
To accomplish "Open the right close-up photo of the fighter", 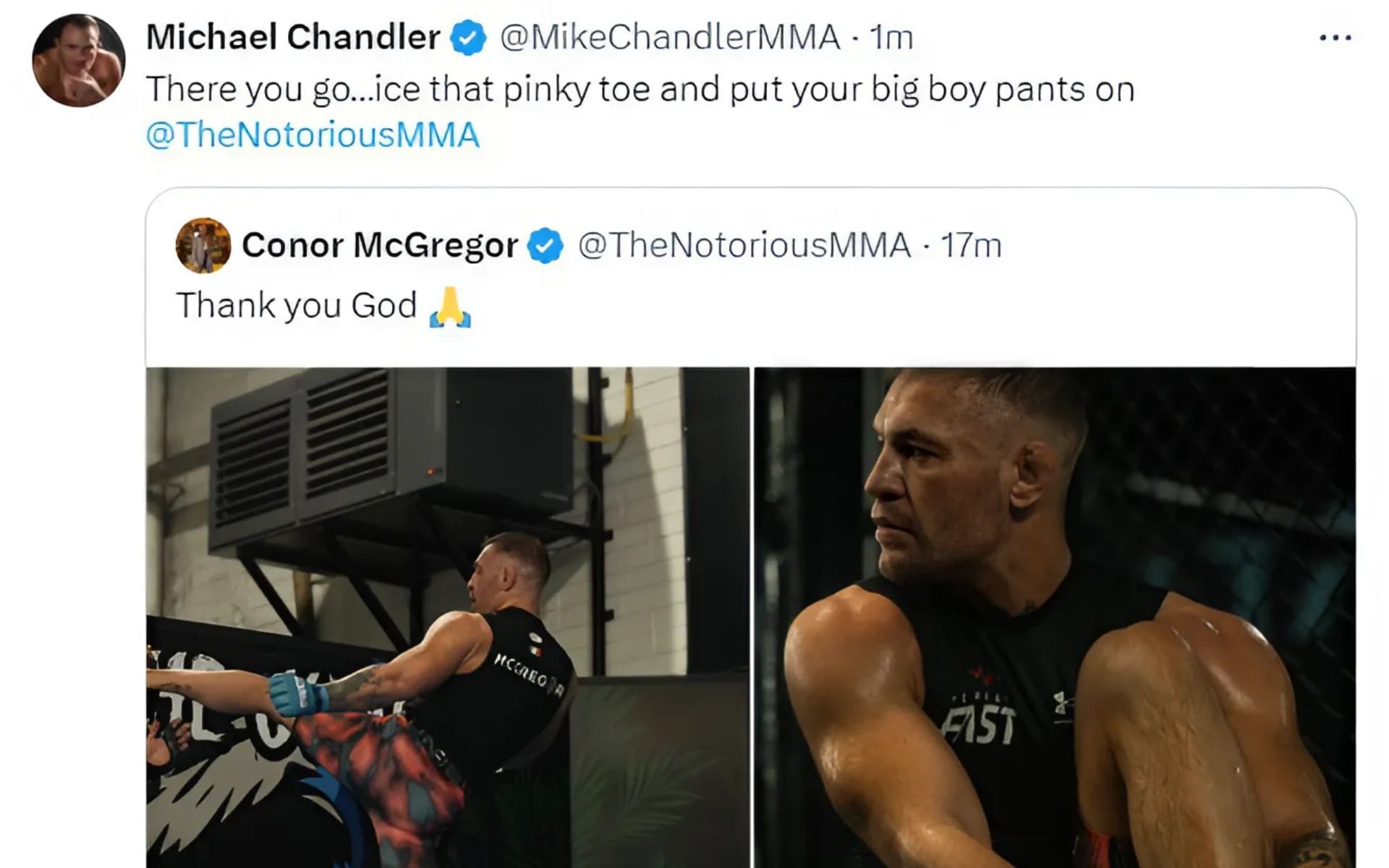I will coord(1054,616).
